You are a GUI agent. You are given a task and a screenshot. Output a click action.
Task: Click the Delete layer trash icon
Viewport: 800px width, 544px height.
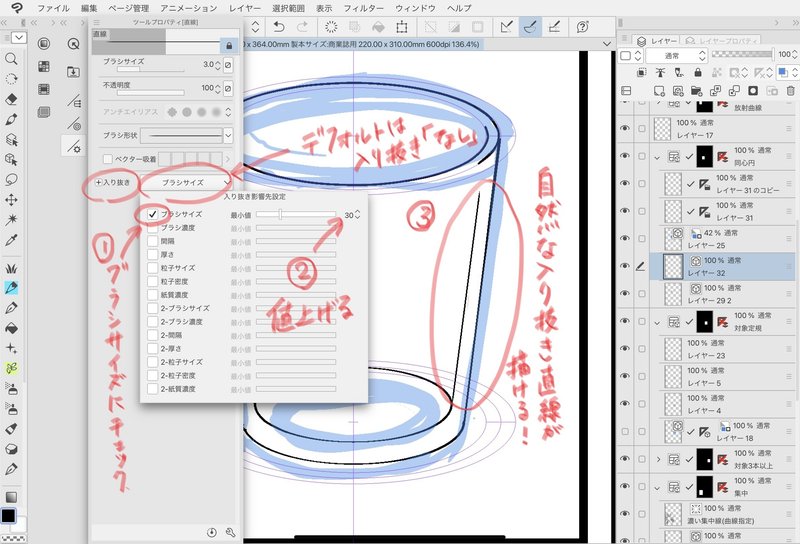790,91
